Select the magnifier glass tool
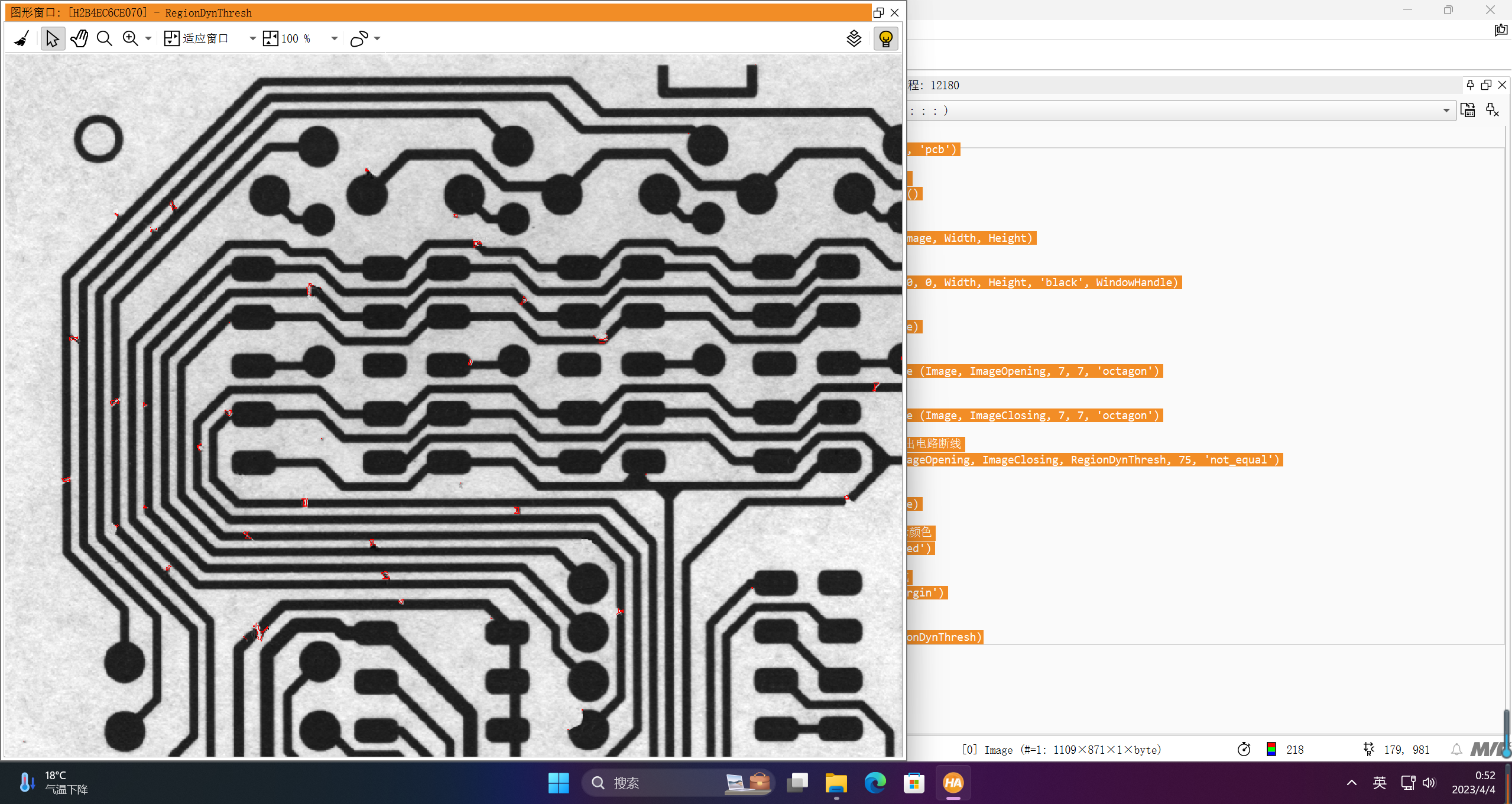The image size is (1512, 804). (x=105, y=39)
